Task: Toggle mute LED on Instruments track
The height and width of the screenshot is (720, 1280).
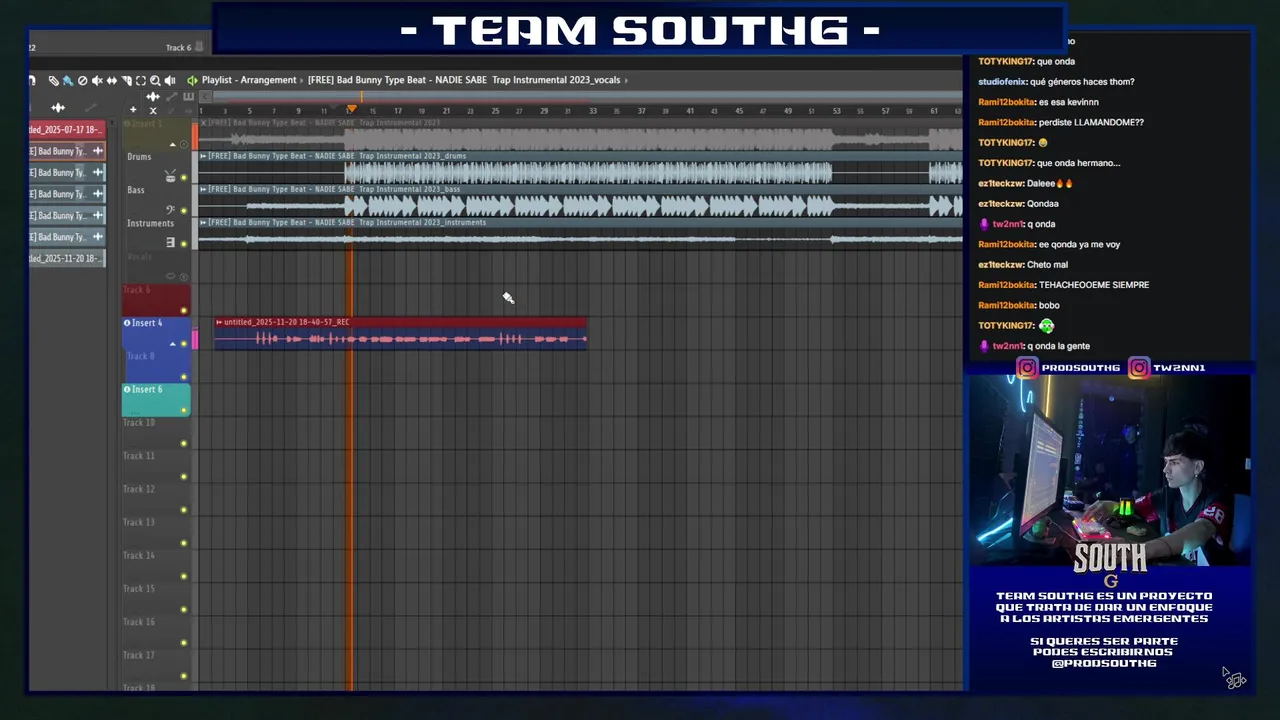Action: point(184,244)
